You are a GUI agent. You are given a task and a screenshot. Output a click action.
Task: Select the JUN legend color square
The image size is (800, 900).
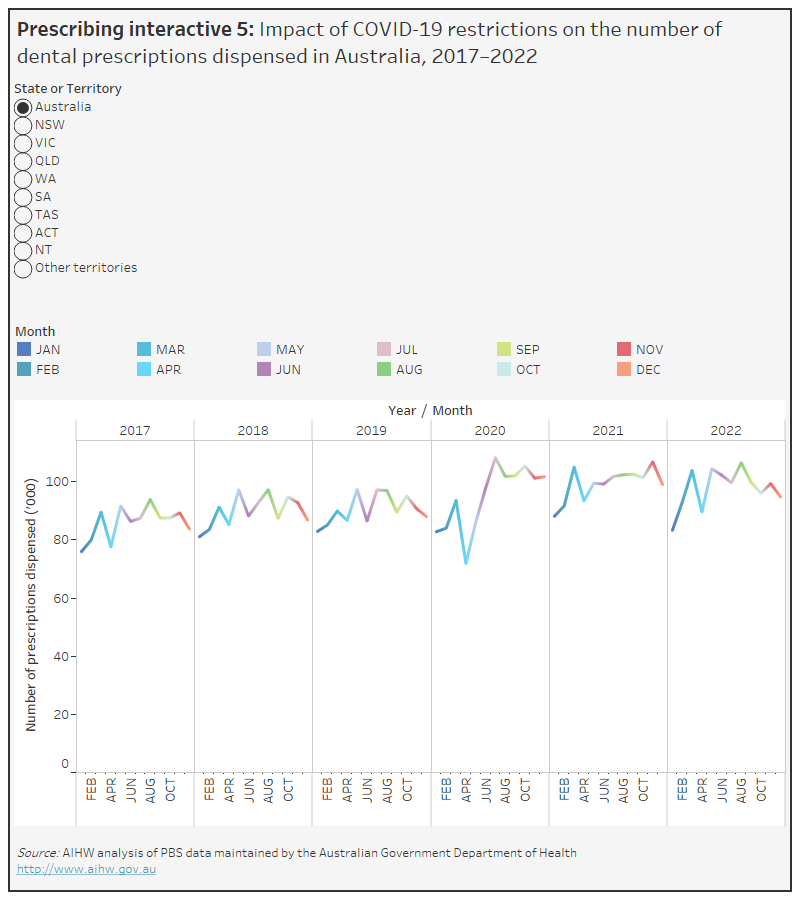264,370
